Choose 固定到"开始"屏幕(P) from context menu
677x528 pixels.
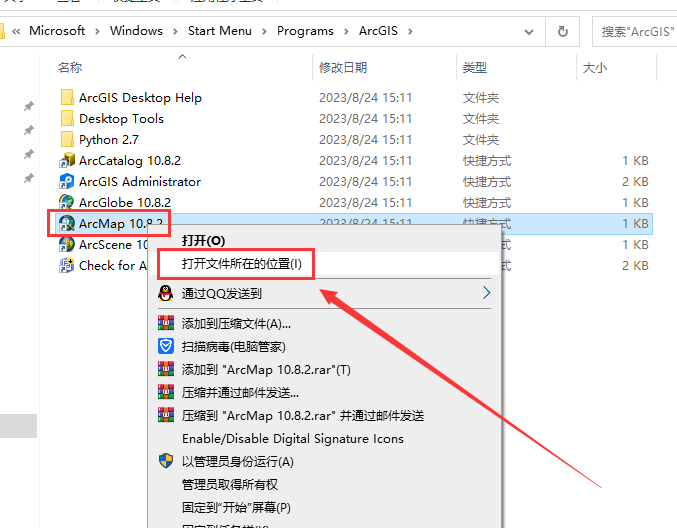[236, 507]
